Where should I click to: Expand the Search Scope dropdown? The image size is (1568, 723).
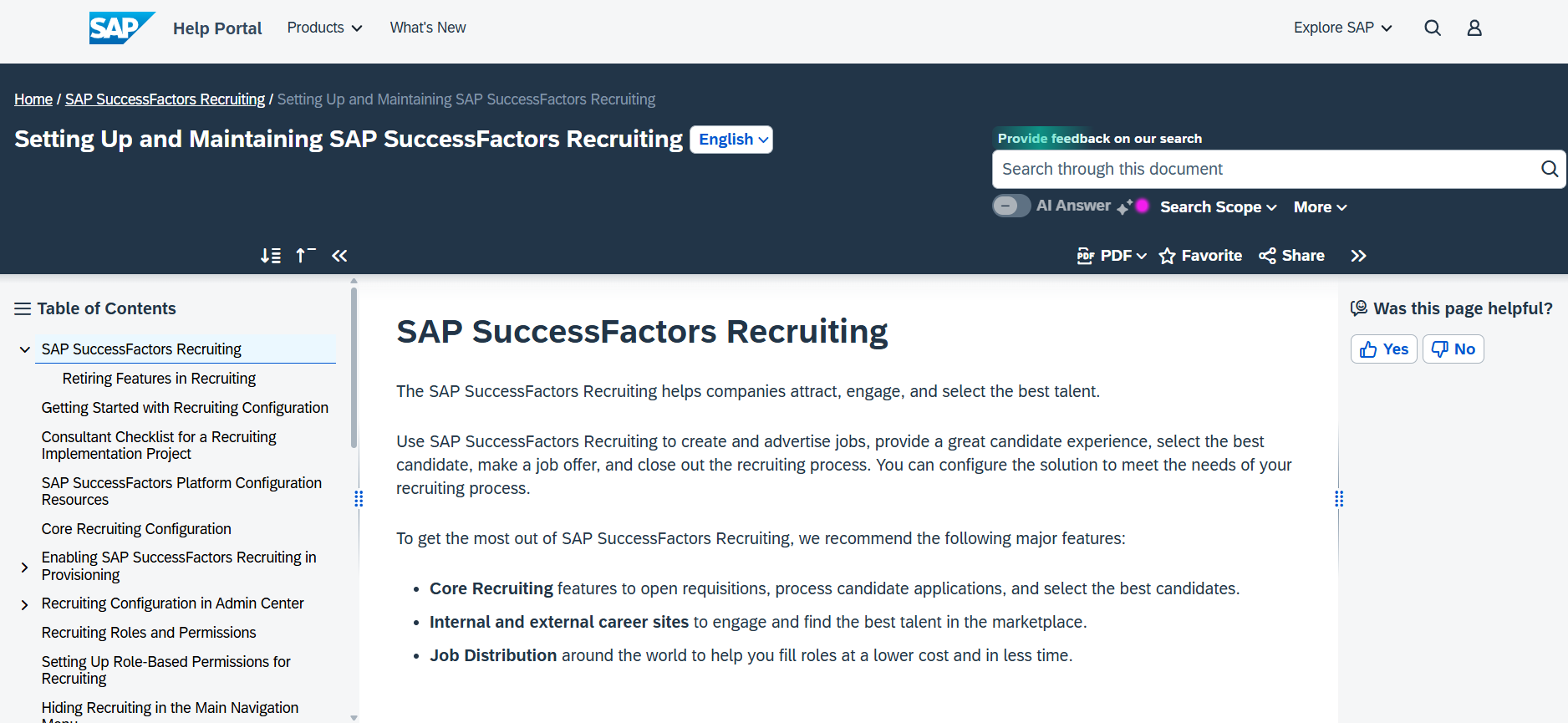(1219, 207)
